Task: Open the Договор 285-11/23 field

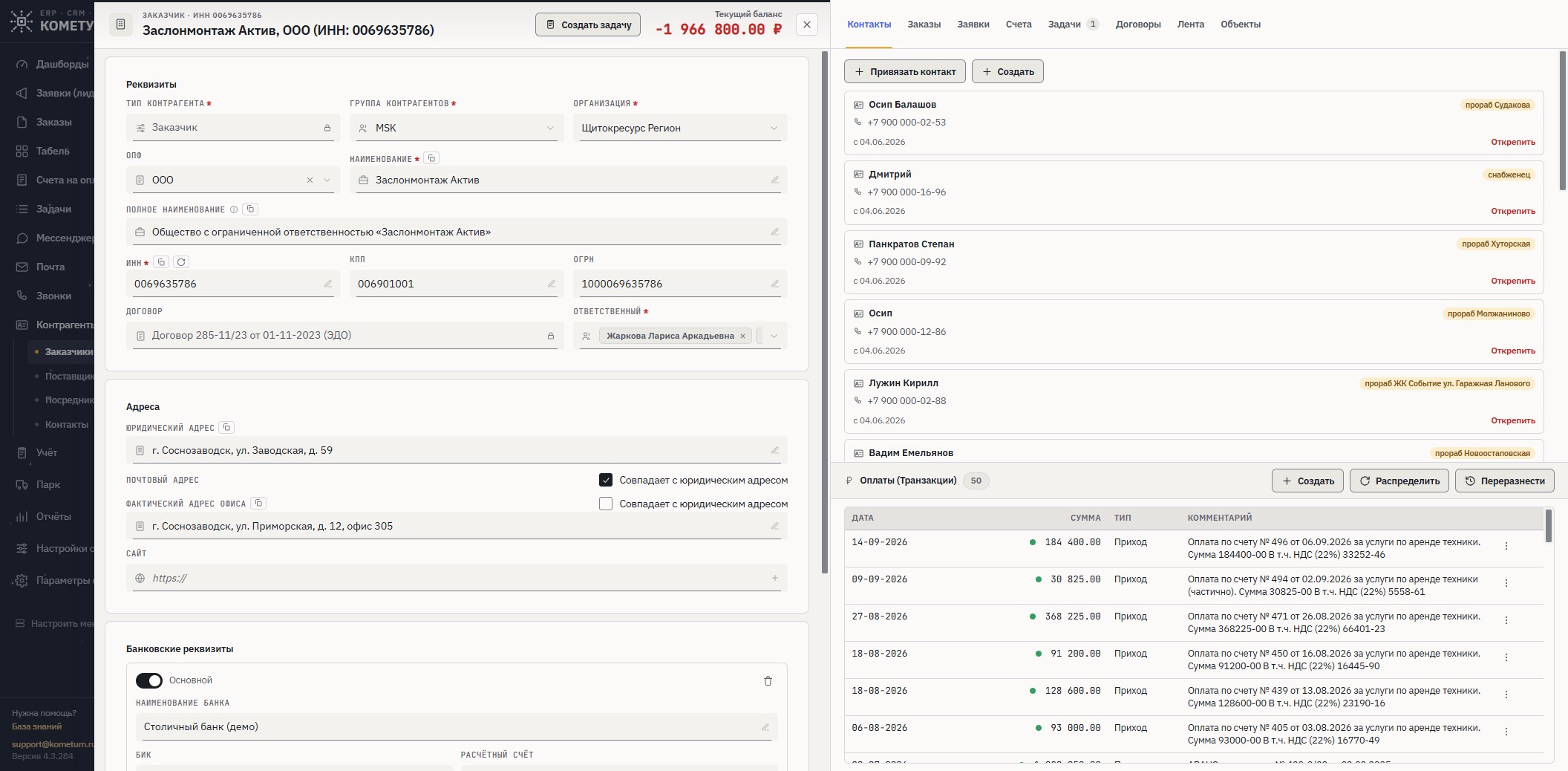Action: pos(345,336)
